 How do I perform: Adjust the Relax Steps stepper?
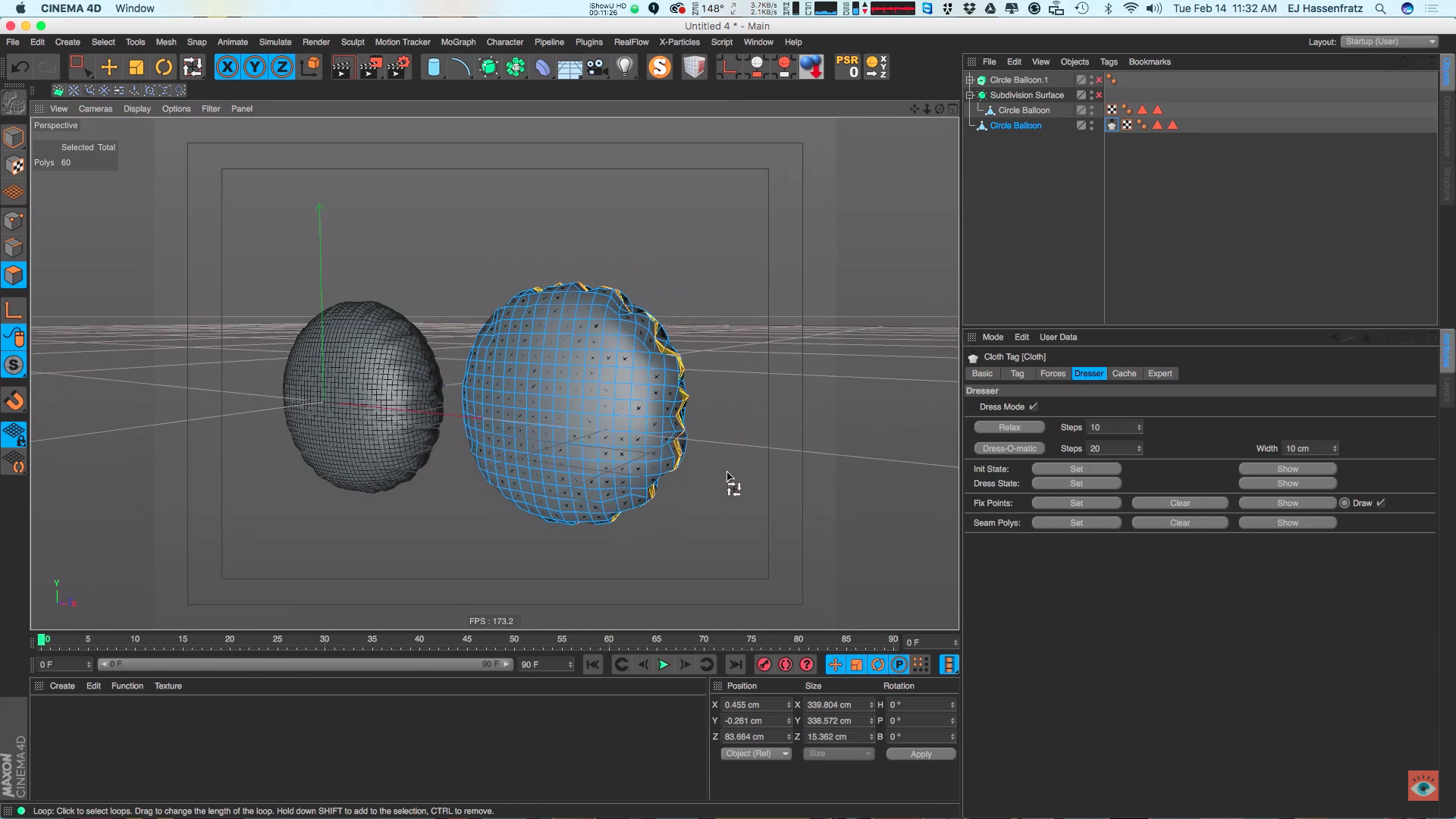point(1139,428)
